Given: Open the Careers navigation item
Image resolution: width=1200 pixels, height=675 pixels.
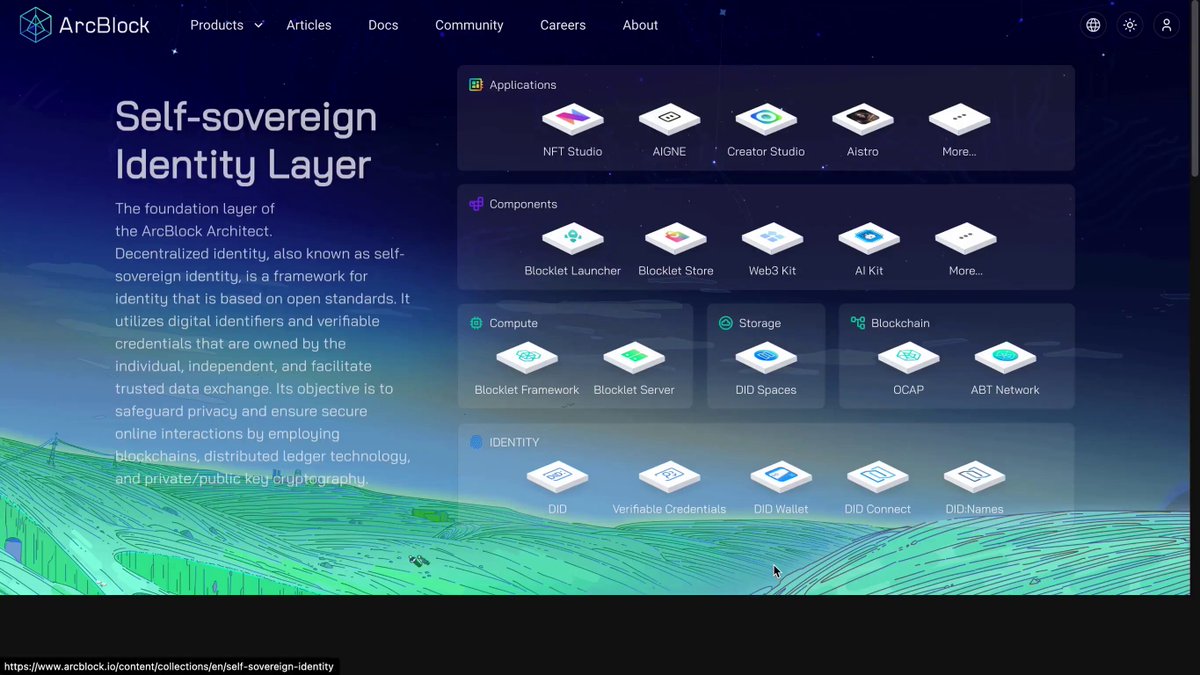Looking at the screenshot, I should click(x=563, y=25).
